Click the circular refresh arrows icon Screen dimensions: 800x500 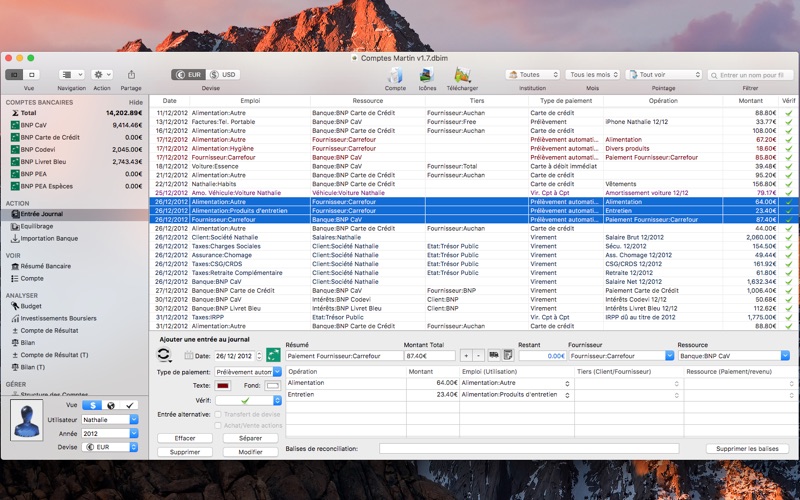(x=164, y=354)
